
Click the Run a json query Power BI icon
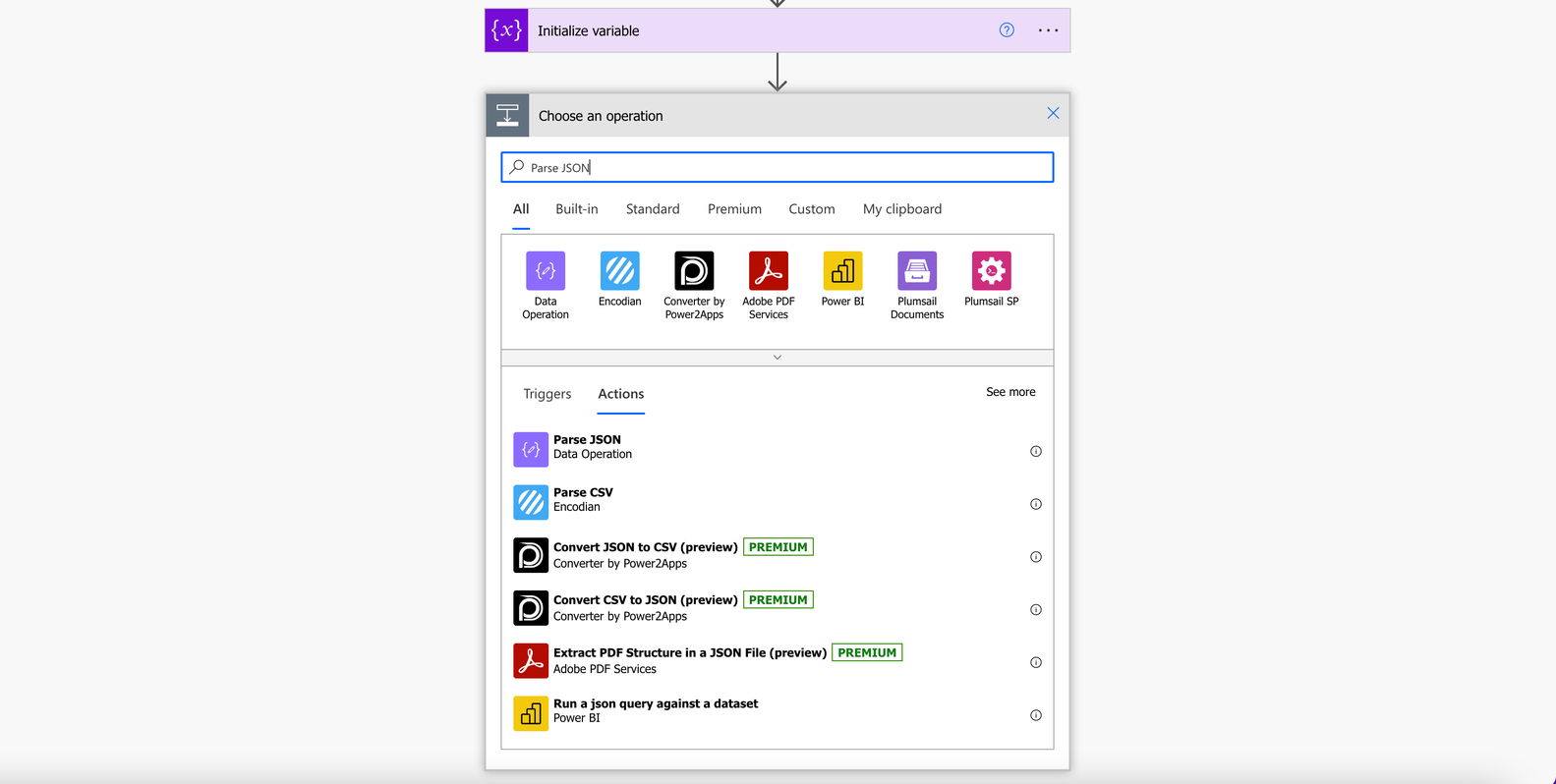pos(531,713)
